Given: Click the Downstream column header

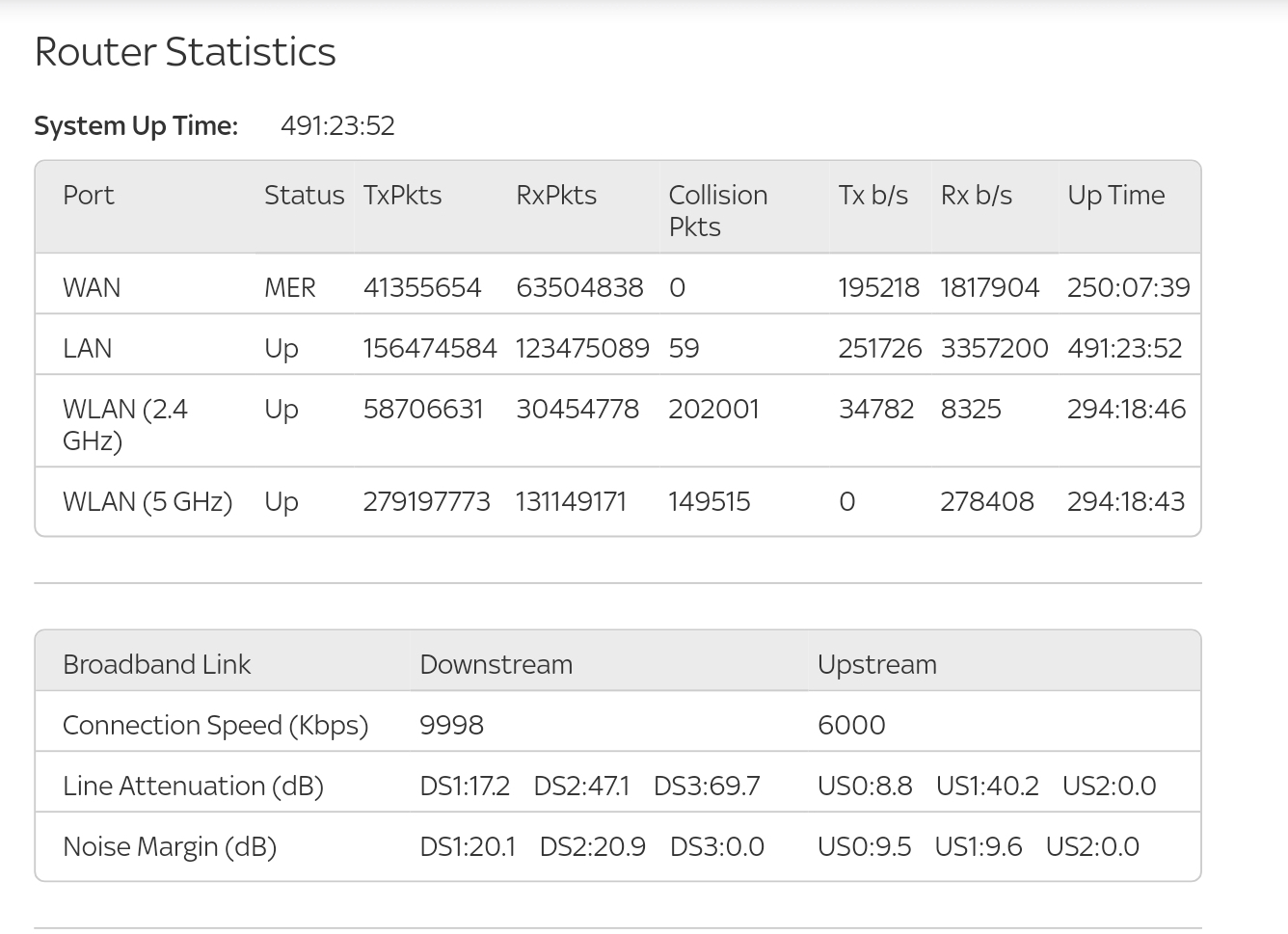Looking at the screenshot, I should [x=496, y=665].
